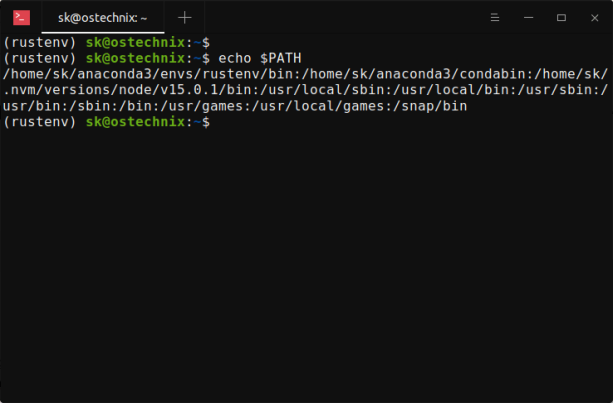Screen dimensions: 613x403
Task: Select the sk@ostechnix: ~ tab
Action: tap(102, 17)
